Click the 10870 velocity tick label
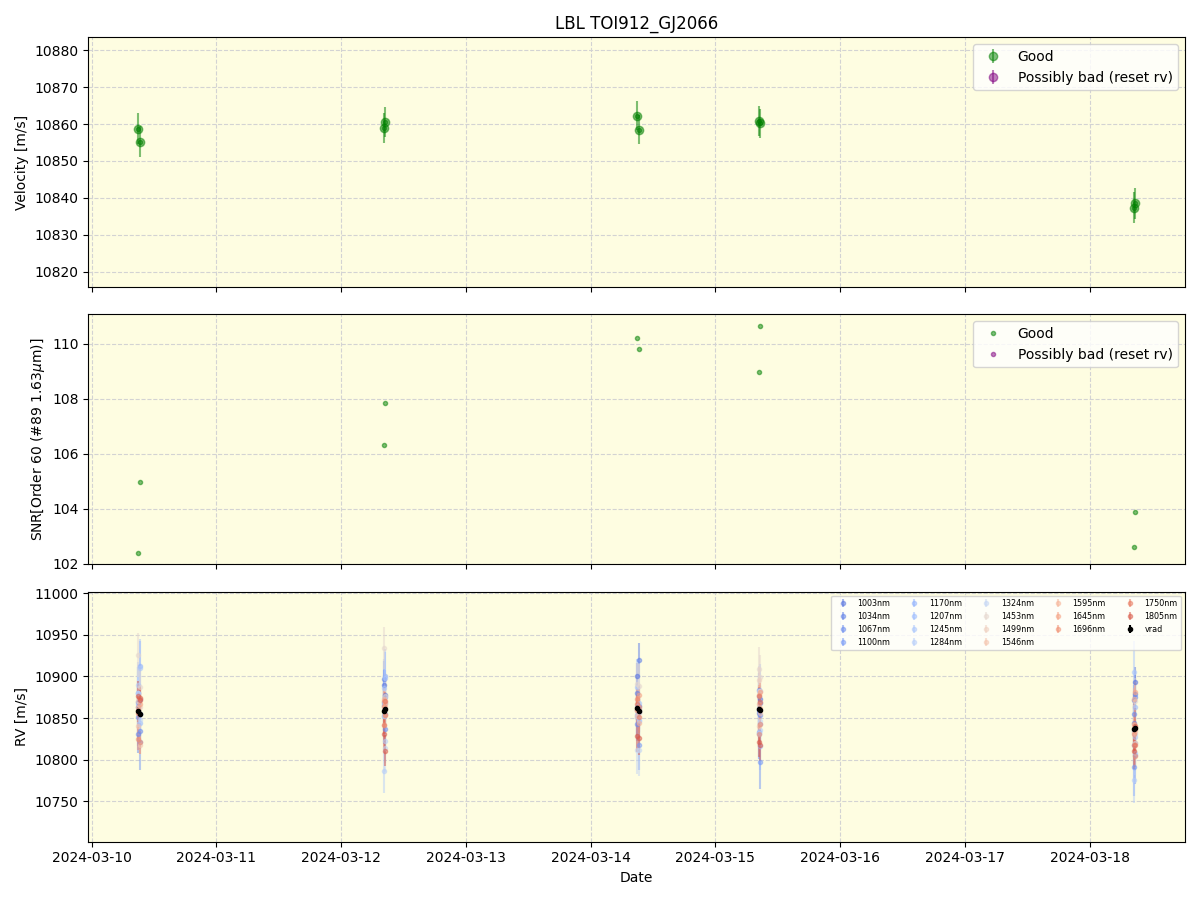 (x=58, y=88)
